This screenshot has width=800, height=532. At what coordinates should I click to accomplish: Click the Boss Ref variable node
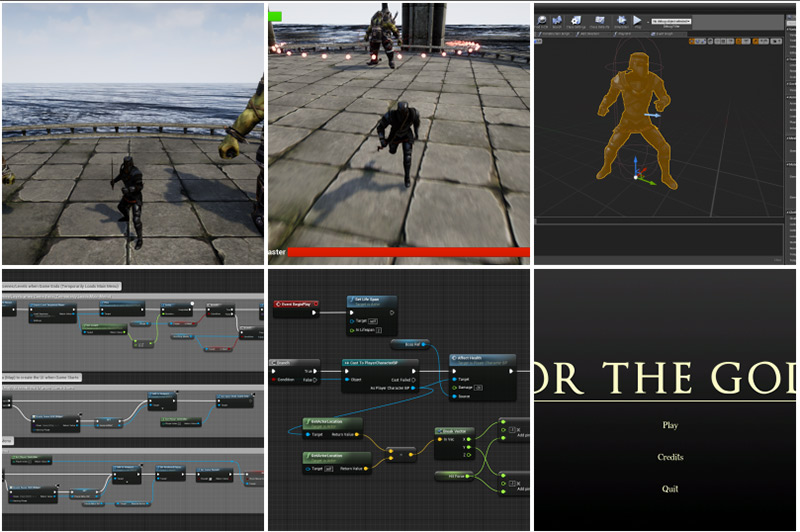pos(410,345)
